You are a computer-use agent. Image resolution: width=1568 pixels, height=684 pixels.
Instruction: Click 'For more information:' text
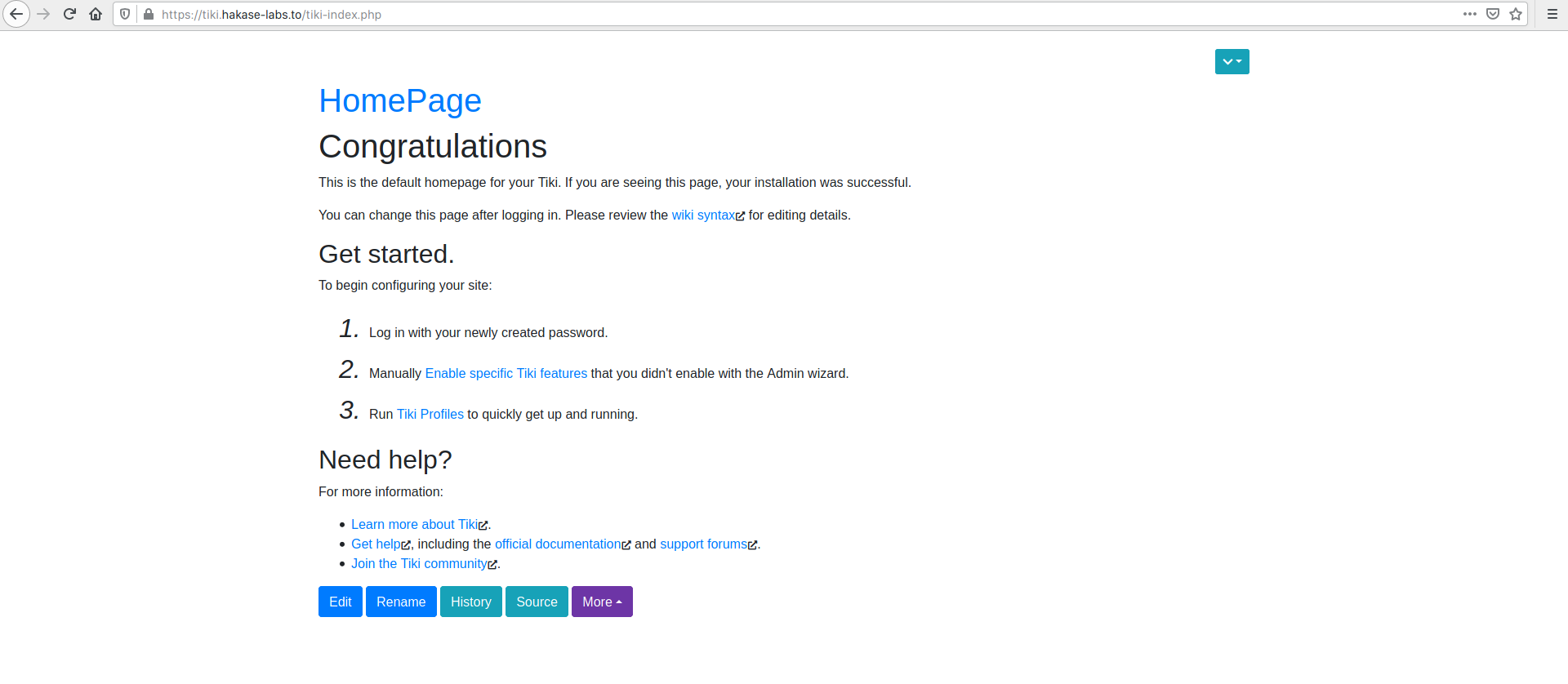tap(381, 492)
